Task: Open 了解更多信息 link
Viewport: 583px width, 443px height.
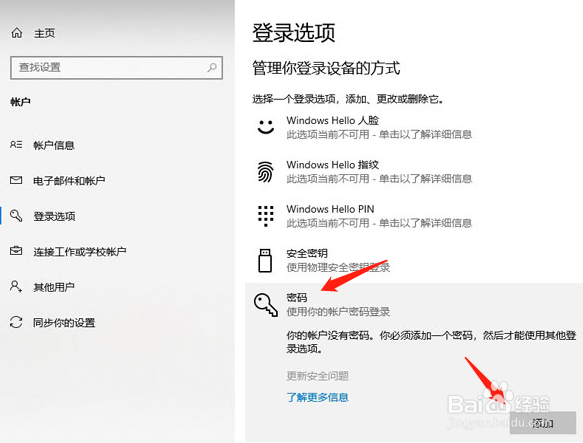Action: click(318, 397)
